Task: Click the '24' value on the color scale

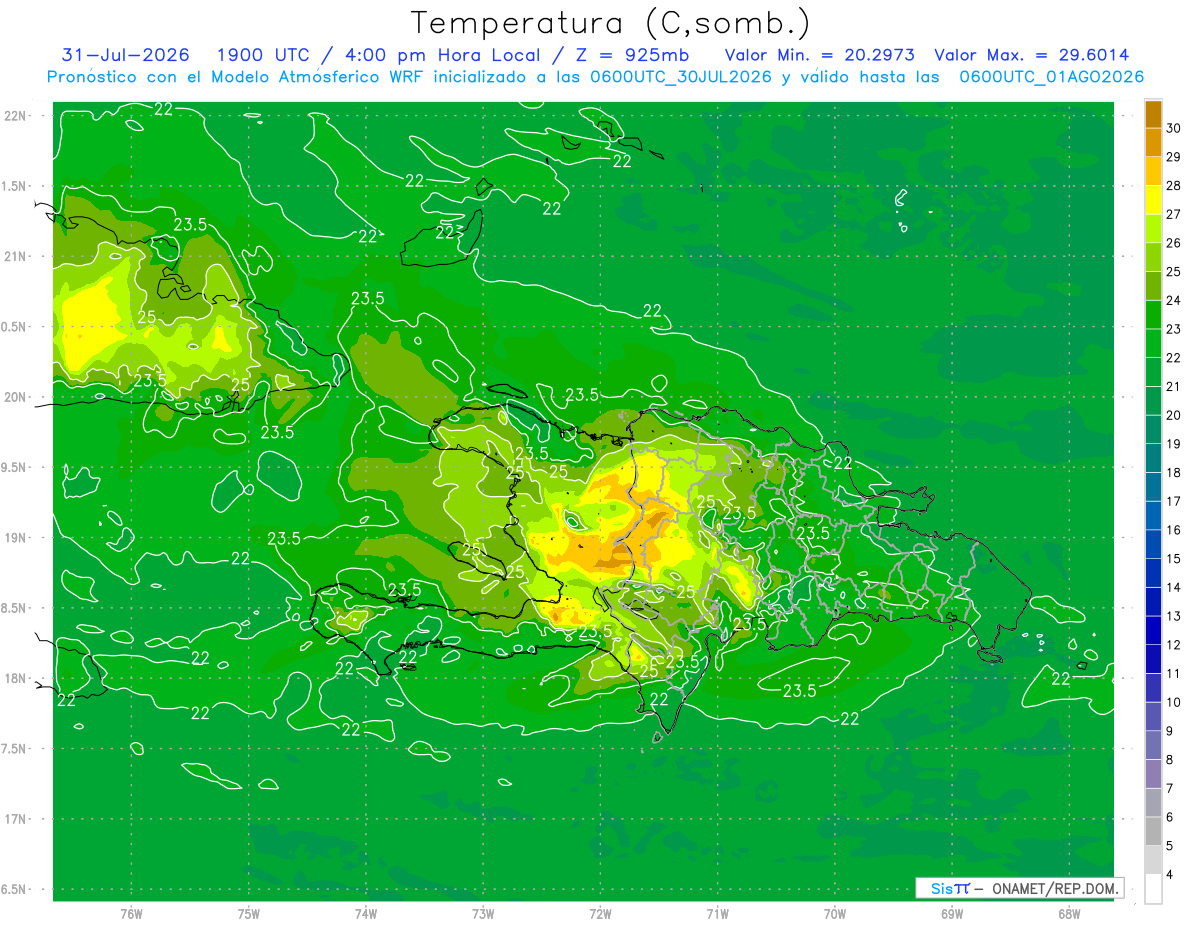Action: [x=1174, y=300]
